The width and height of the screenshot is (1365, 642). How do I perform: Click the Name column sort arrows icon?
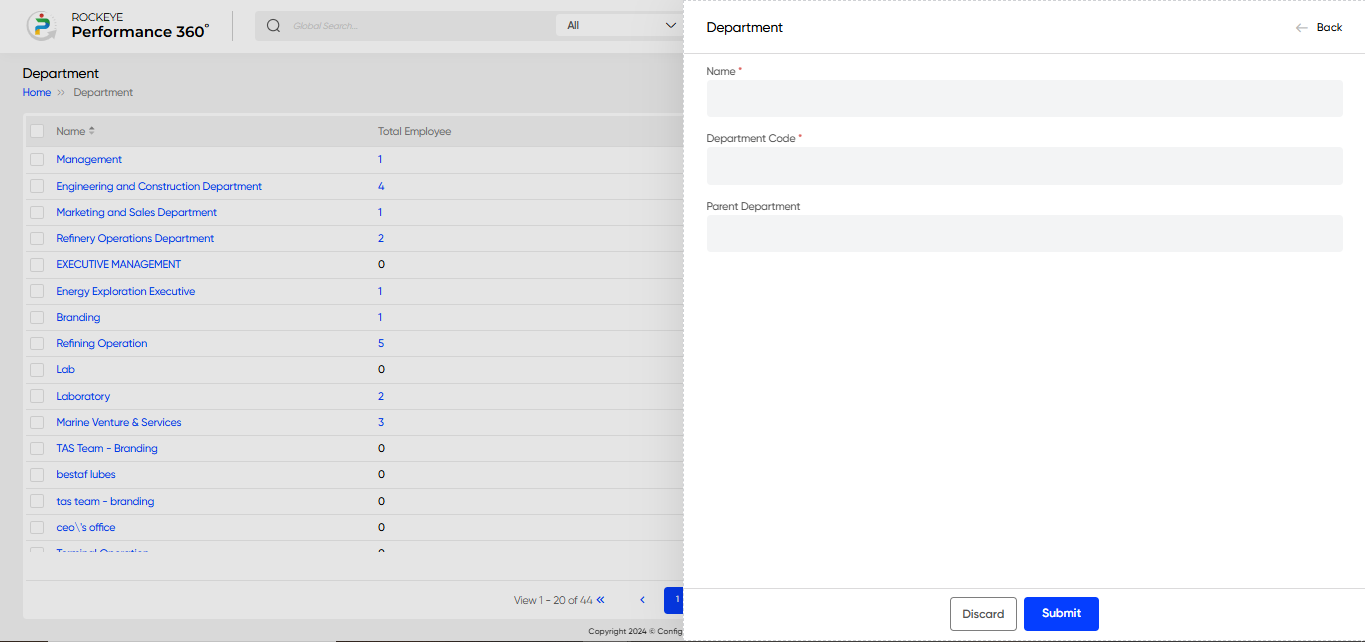point(92,131)
